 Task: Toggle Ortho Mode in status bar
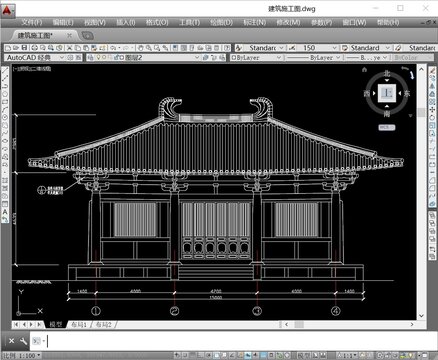coord(200,355)
